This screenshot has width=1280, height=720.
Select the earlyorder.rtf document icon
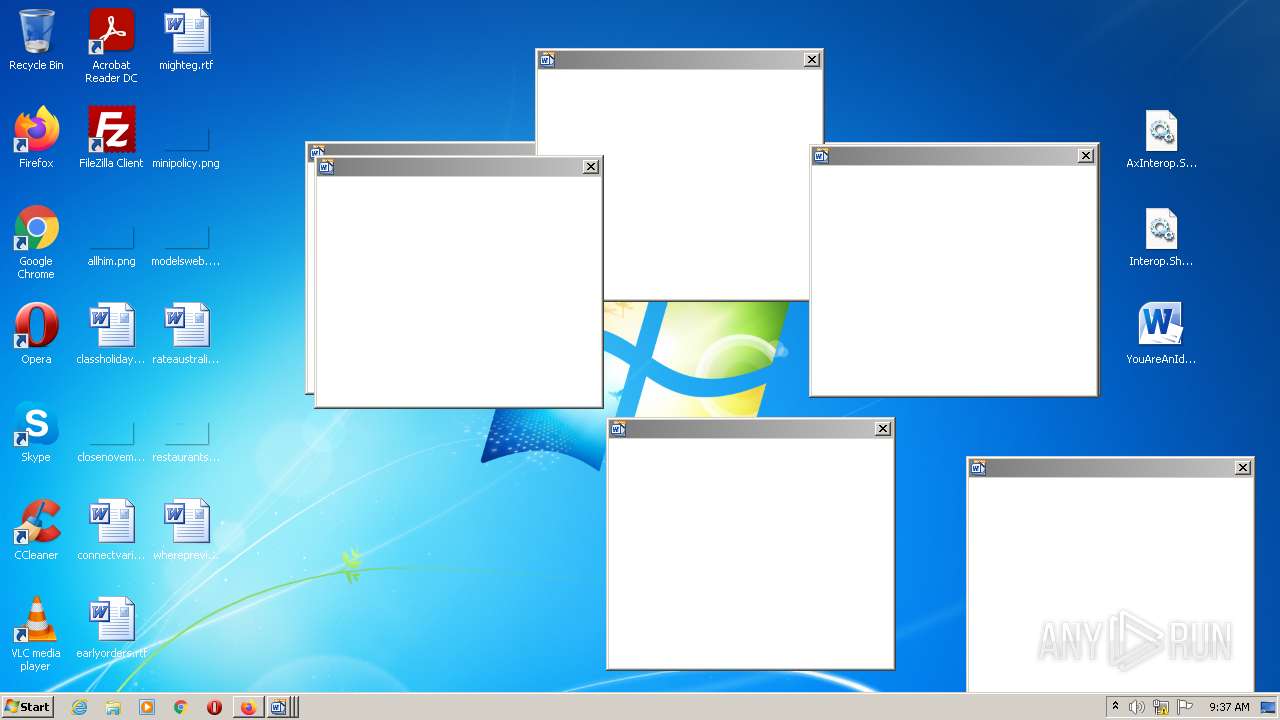coord(111,628)
